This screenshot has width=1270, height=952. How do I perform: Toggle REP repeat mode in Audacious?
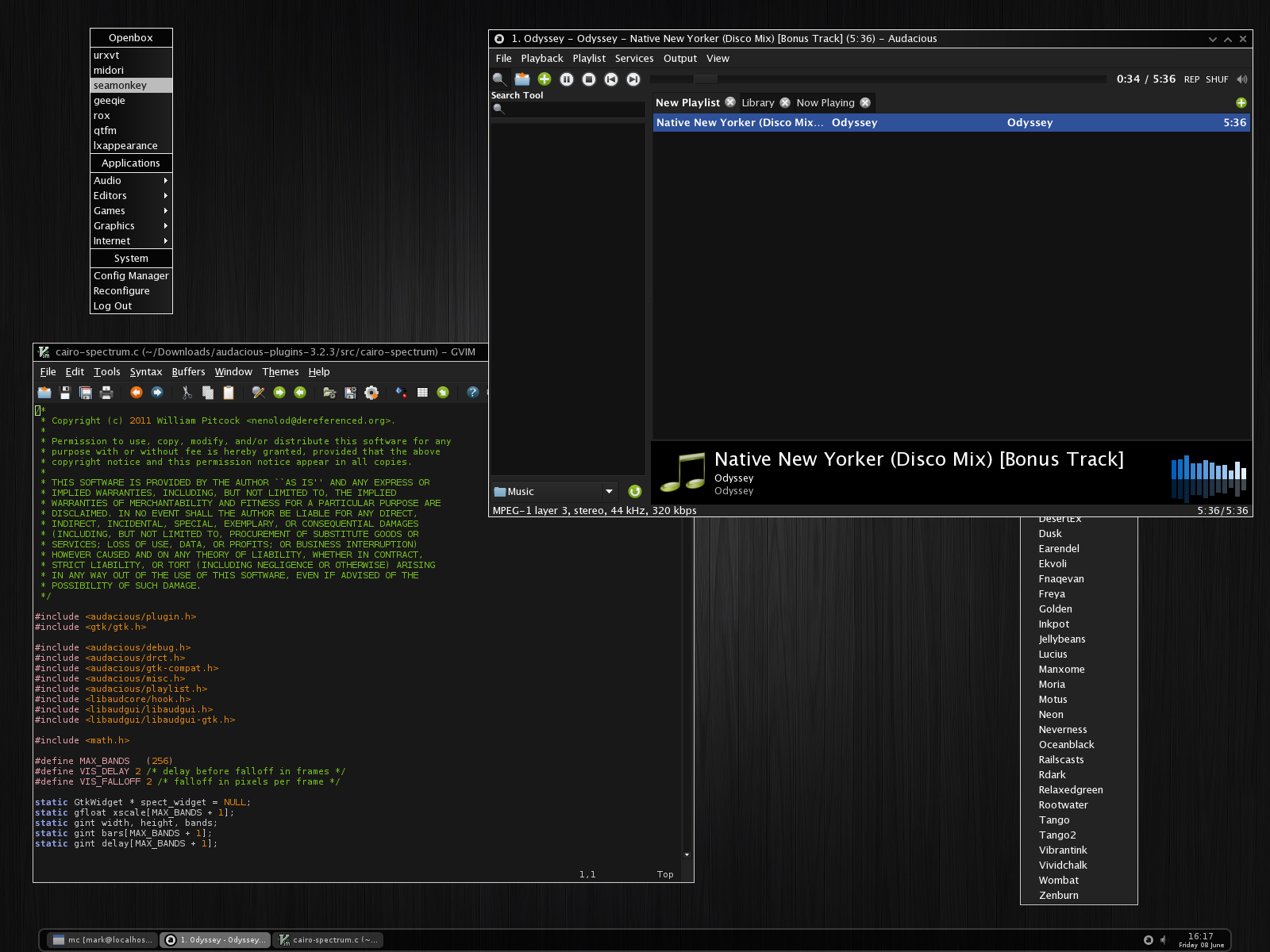coord(1191,79)
